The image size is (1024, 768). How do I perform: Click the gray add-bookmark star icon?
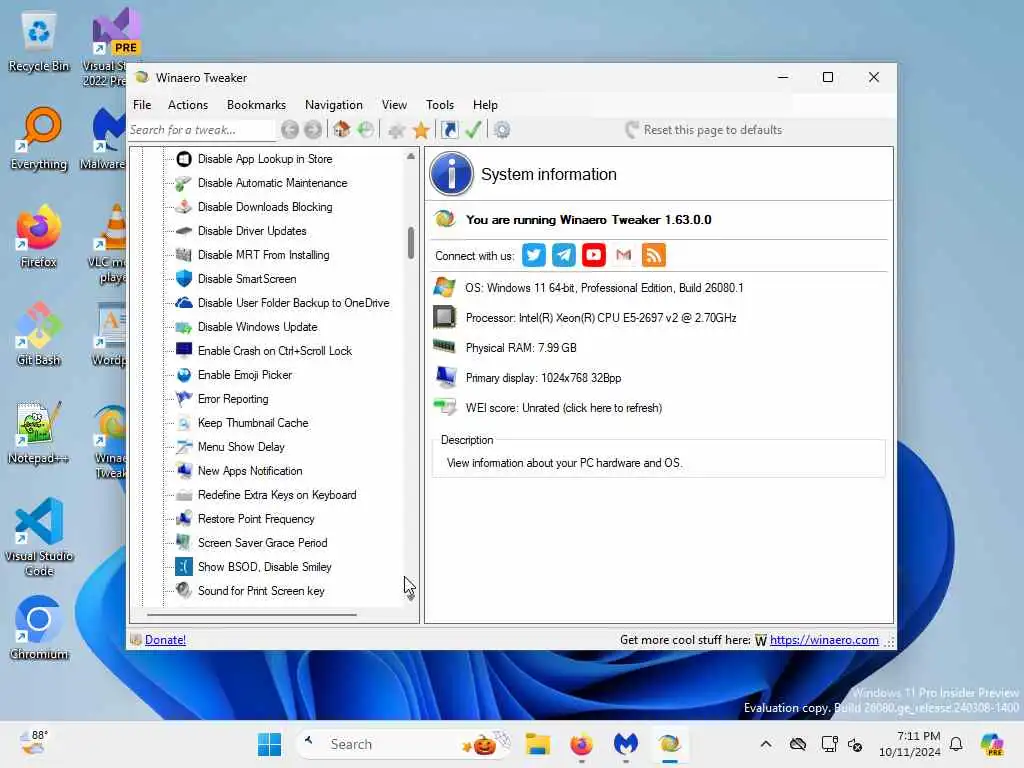[396, 130]
